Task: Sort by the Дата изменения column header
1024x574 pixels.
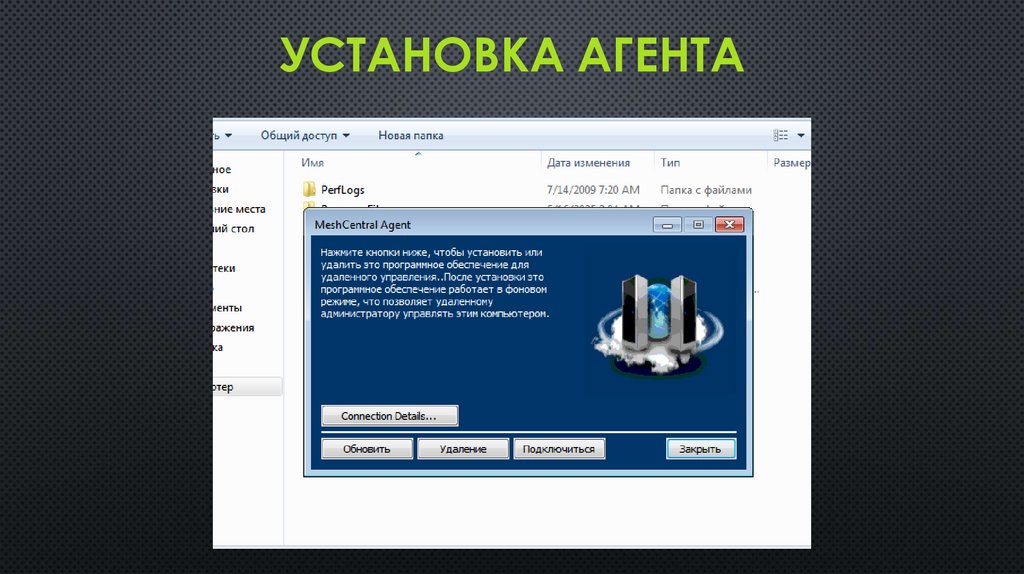Action: tap(588, 163)
